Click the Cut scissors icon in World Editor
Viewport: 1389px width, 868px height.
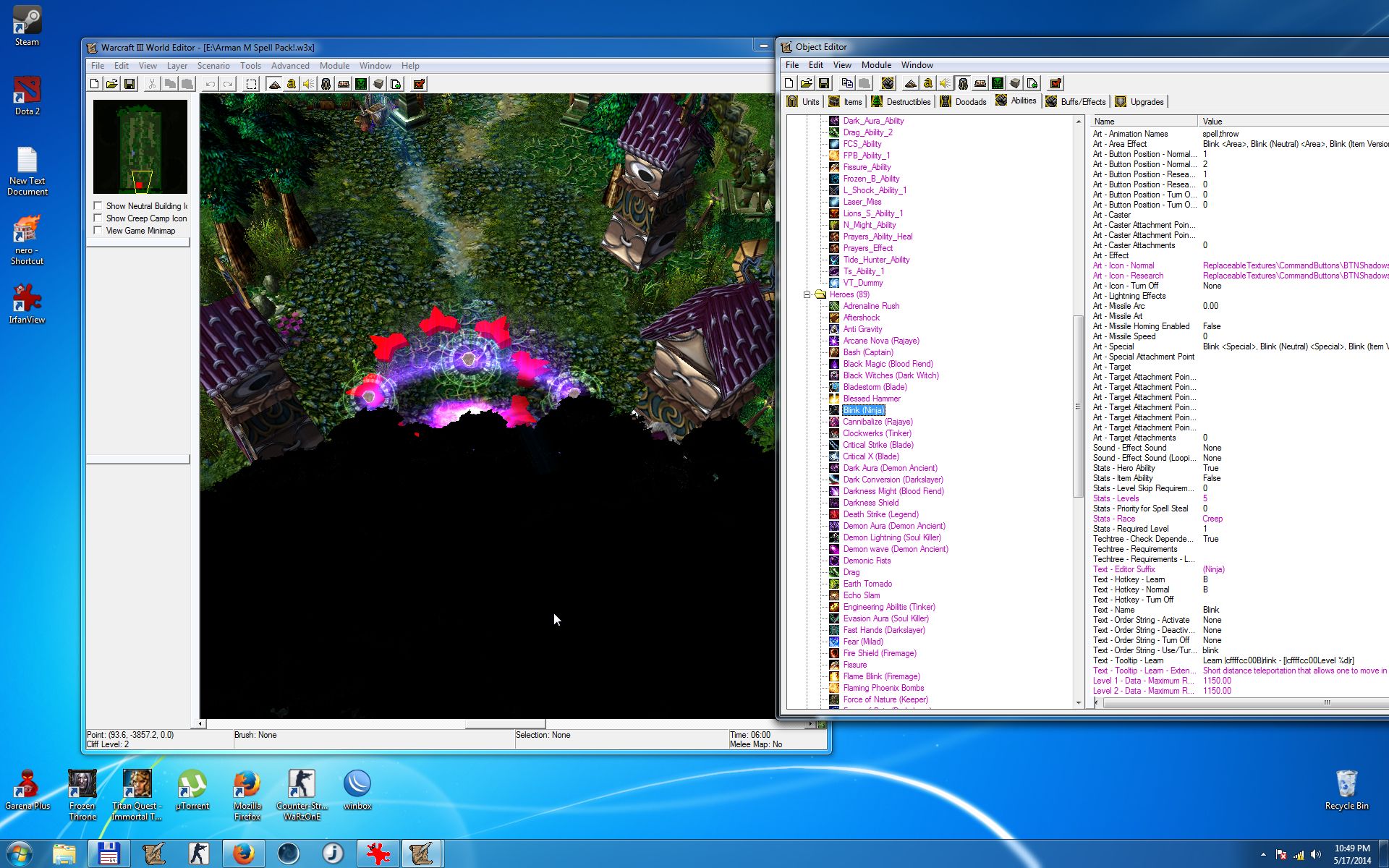click(x=152, y=84)
